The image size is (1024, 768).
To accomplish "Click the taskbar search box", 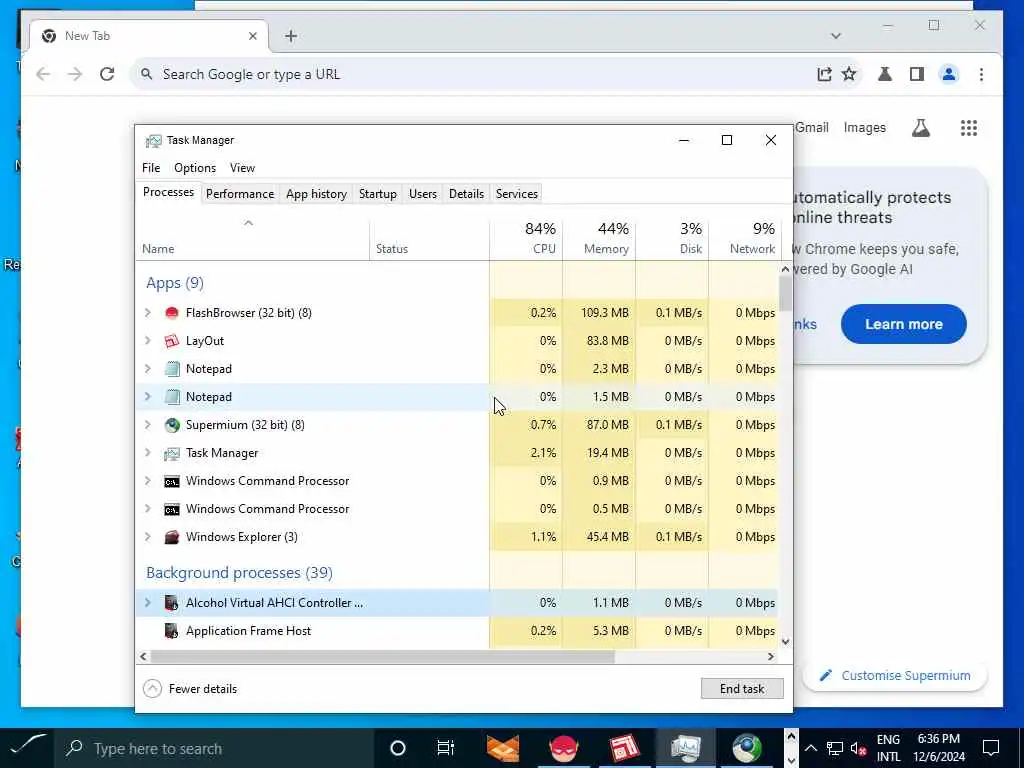I will [216, 748].
